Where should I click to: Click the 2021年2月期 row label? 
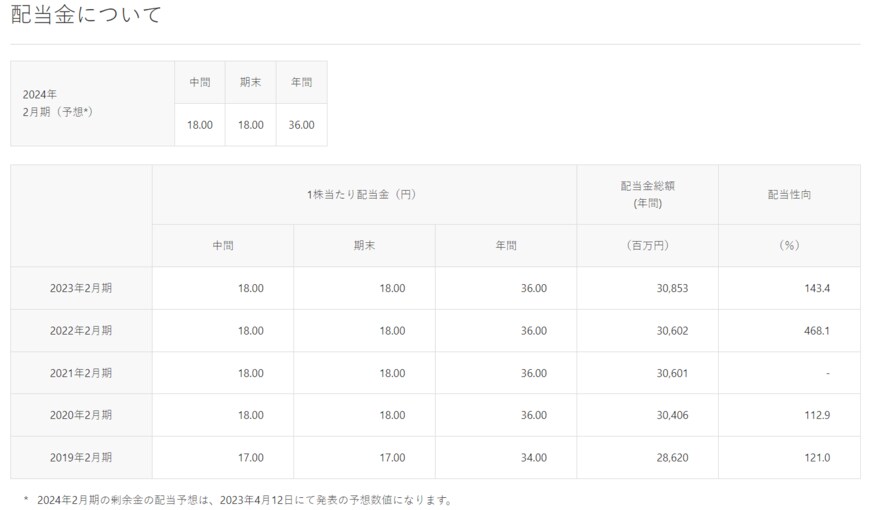tap(81, 373)
